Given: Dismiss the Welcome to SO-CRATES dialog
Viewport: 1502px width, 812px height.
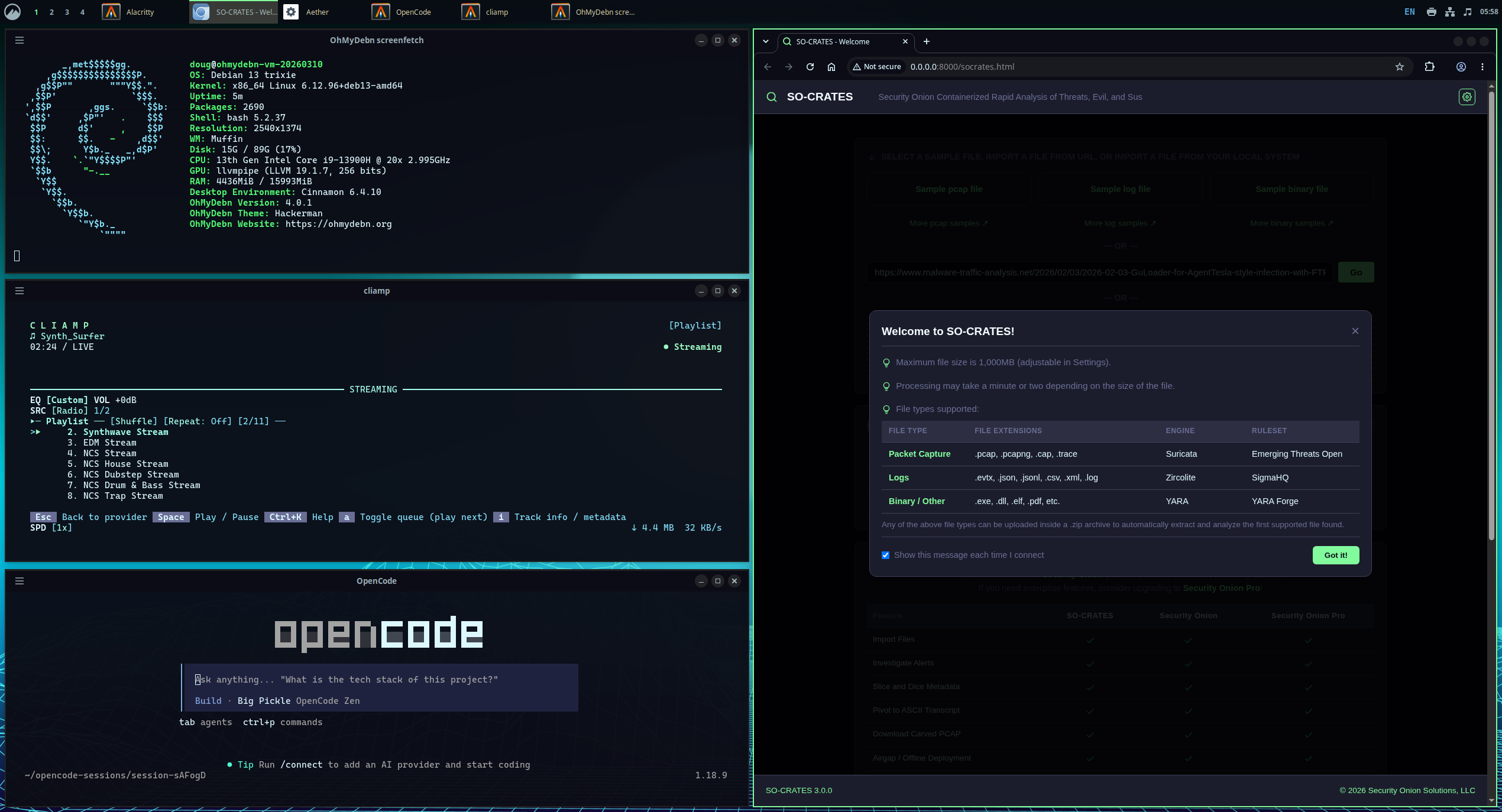Looking at the screenshot, I should [x=1355, y=331].
